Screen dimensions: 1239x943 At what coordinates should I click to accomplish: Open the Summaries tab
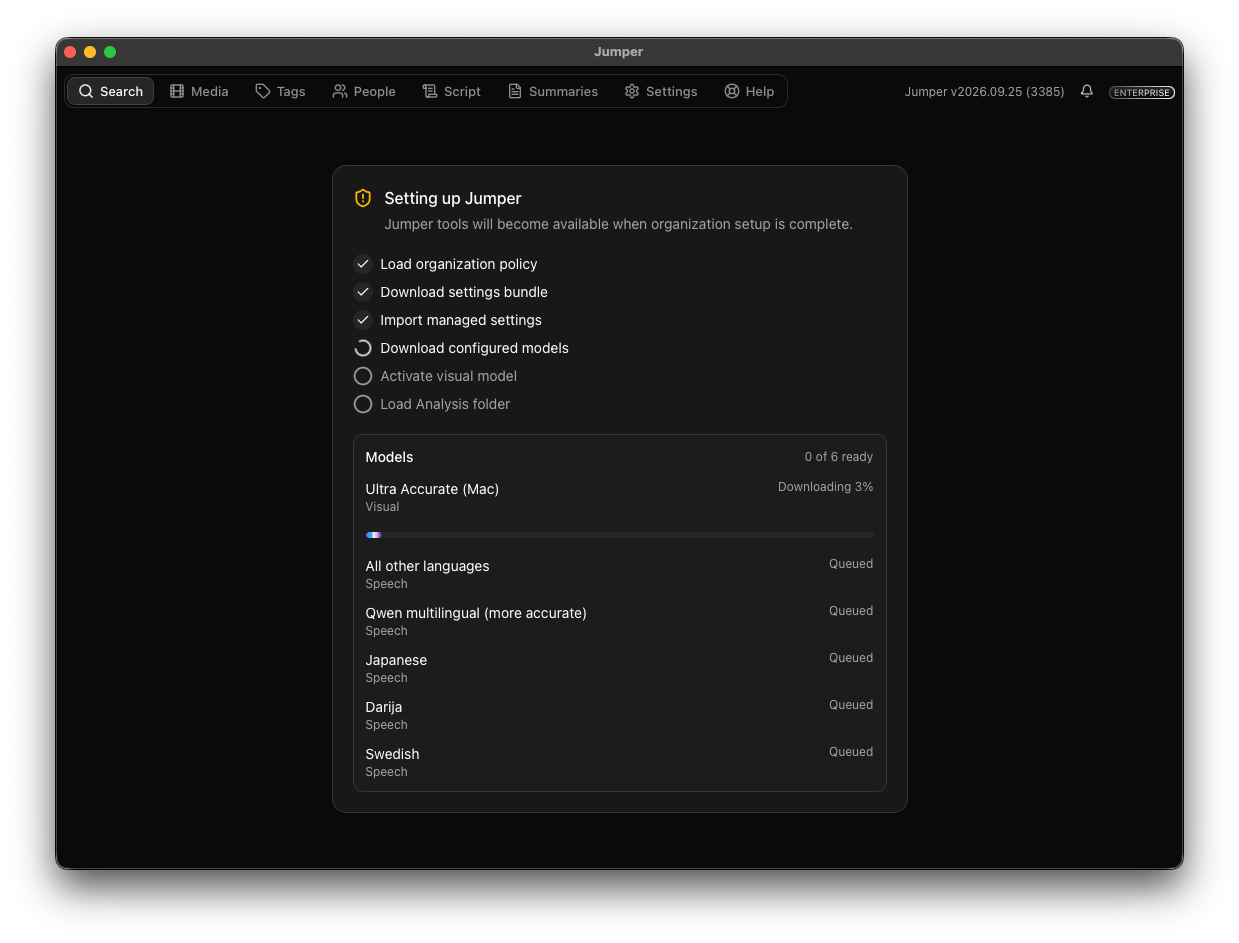(x=553, y=91)
